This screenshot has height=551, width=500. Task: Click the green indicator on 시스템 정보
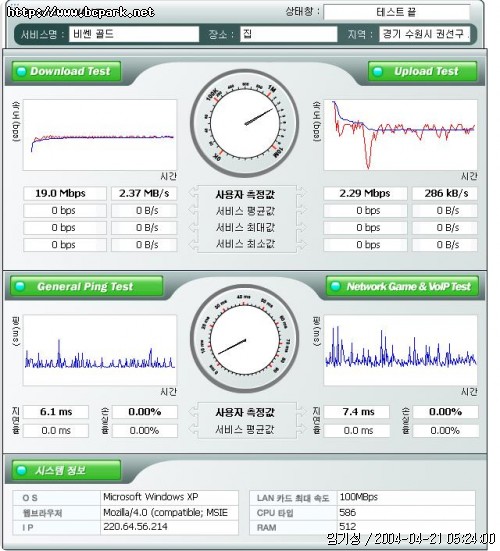click(21, 470)
